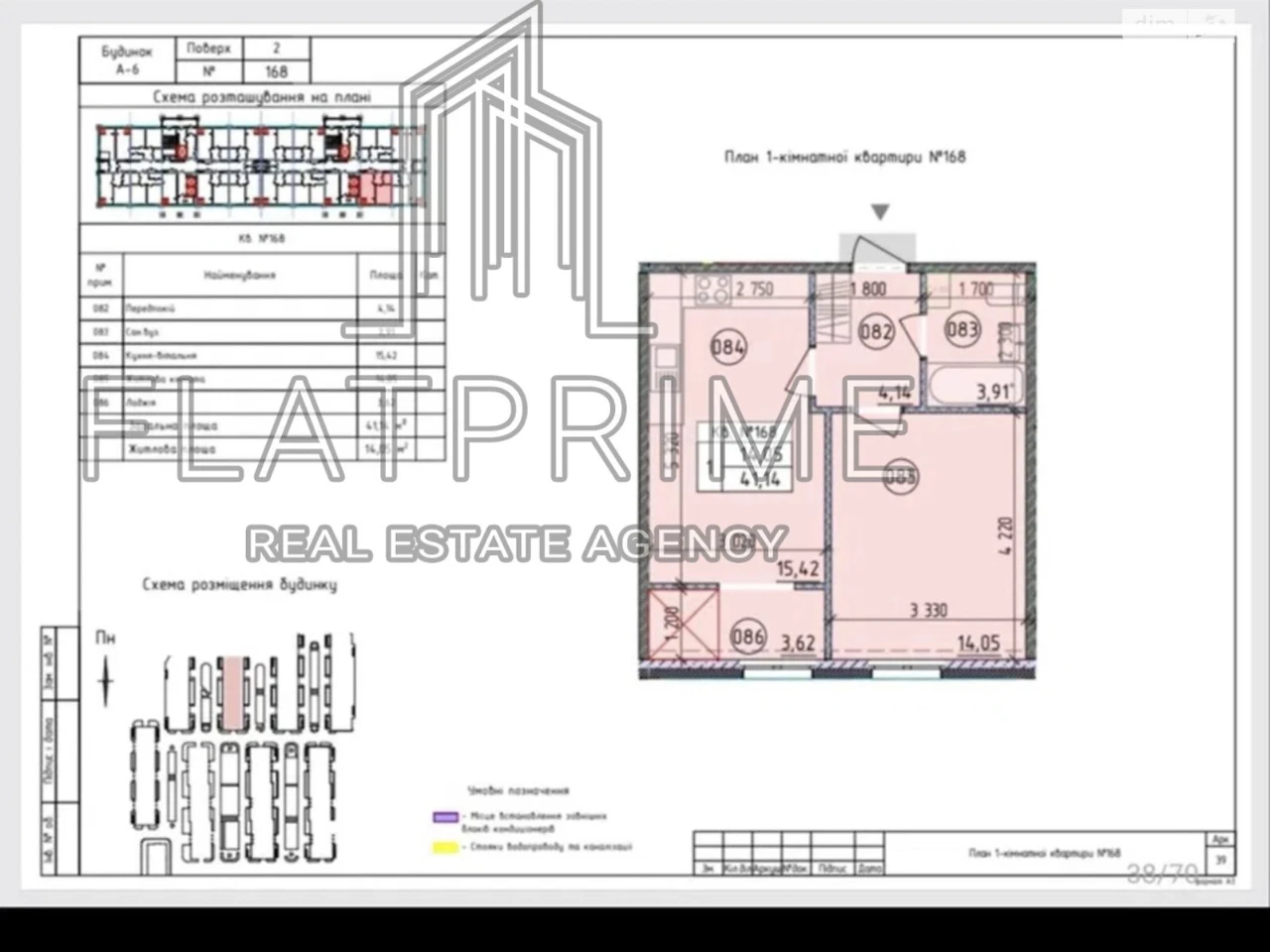Click the '38/70' photo counter
The image size is (1270, 952).
pyautogui.click(x=1163, y=873)
